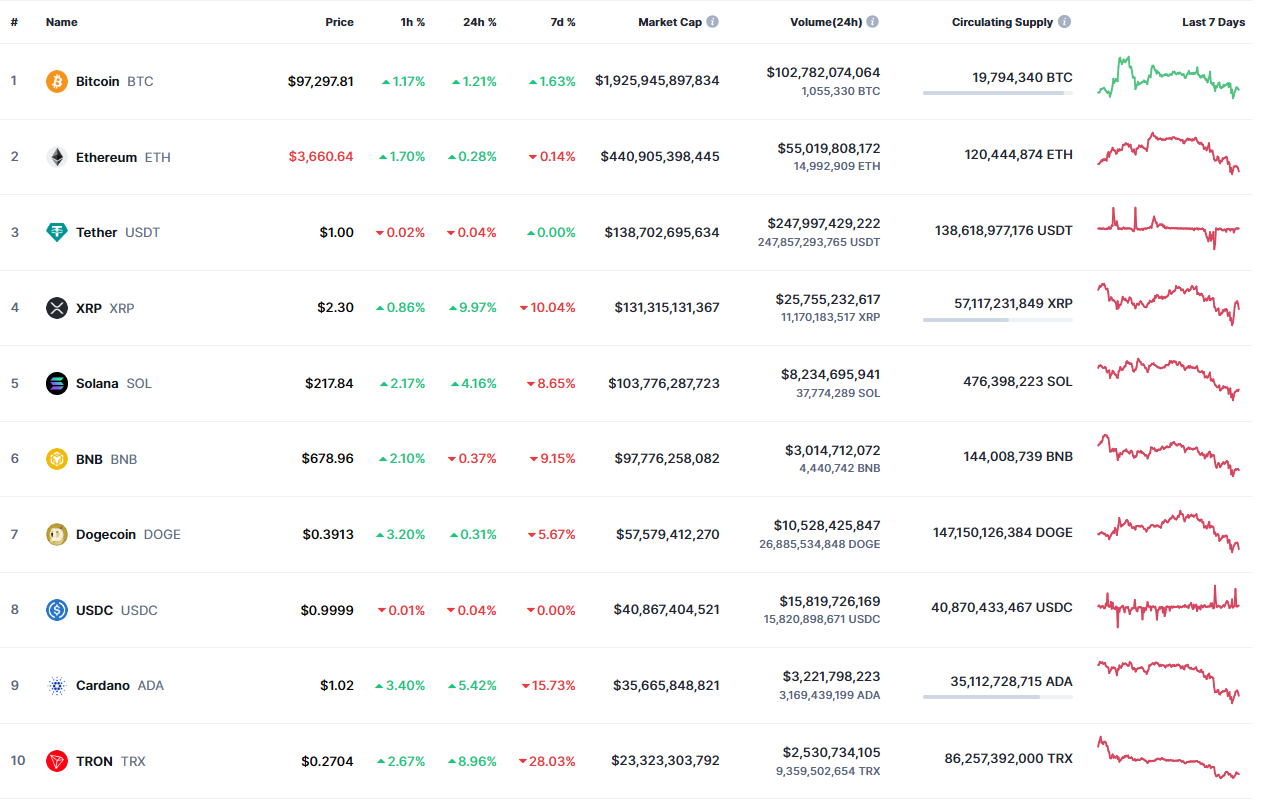Open the Cardano ADA coin page
Viewport: 1274px width, 806px height.
point(120,685)
